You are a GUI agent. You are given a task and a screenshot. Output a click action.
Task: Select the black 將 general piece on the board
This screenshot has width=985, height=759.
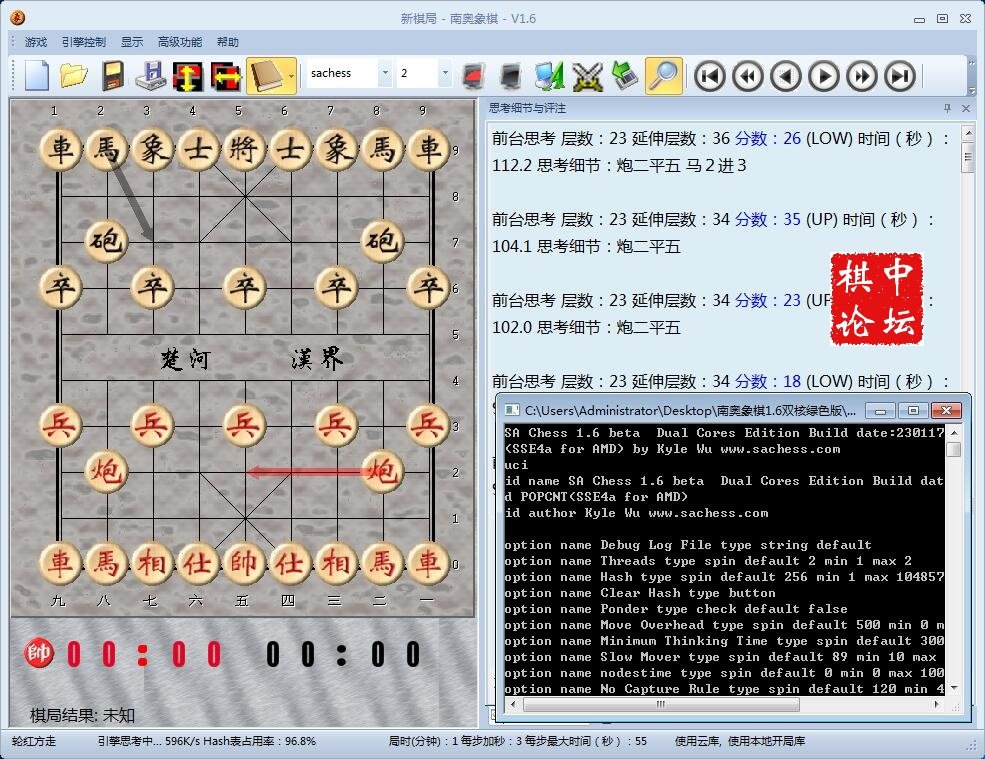point(244,150)
